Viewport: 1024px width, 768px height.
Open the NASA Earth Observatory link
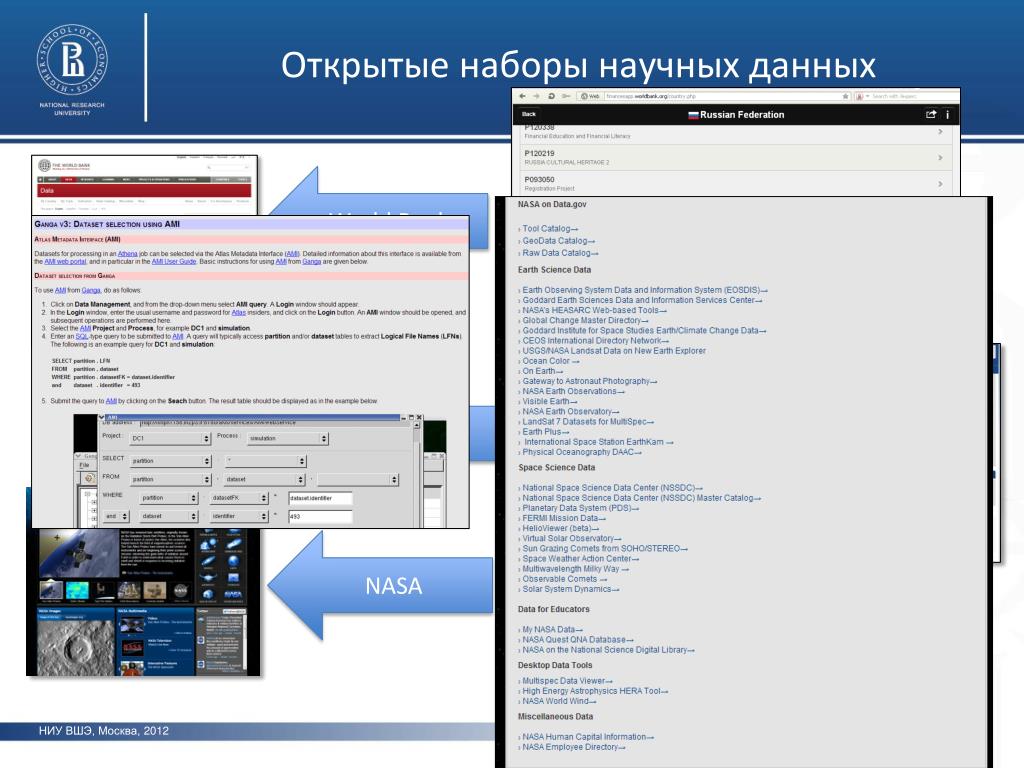tap(568, 411)
